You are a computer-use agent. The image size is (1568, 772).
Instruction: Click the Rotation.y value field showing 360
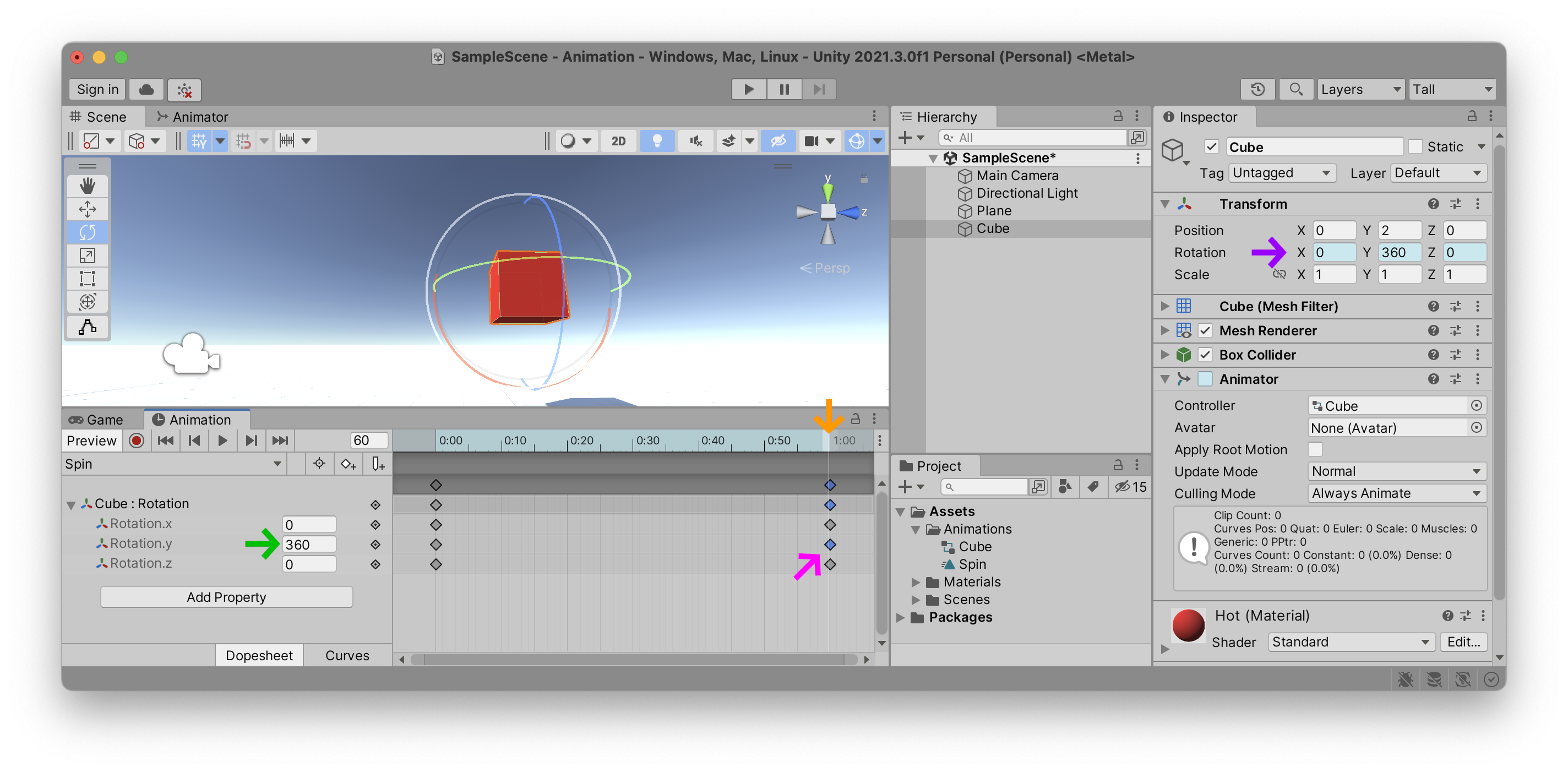tap(309, 543)
